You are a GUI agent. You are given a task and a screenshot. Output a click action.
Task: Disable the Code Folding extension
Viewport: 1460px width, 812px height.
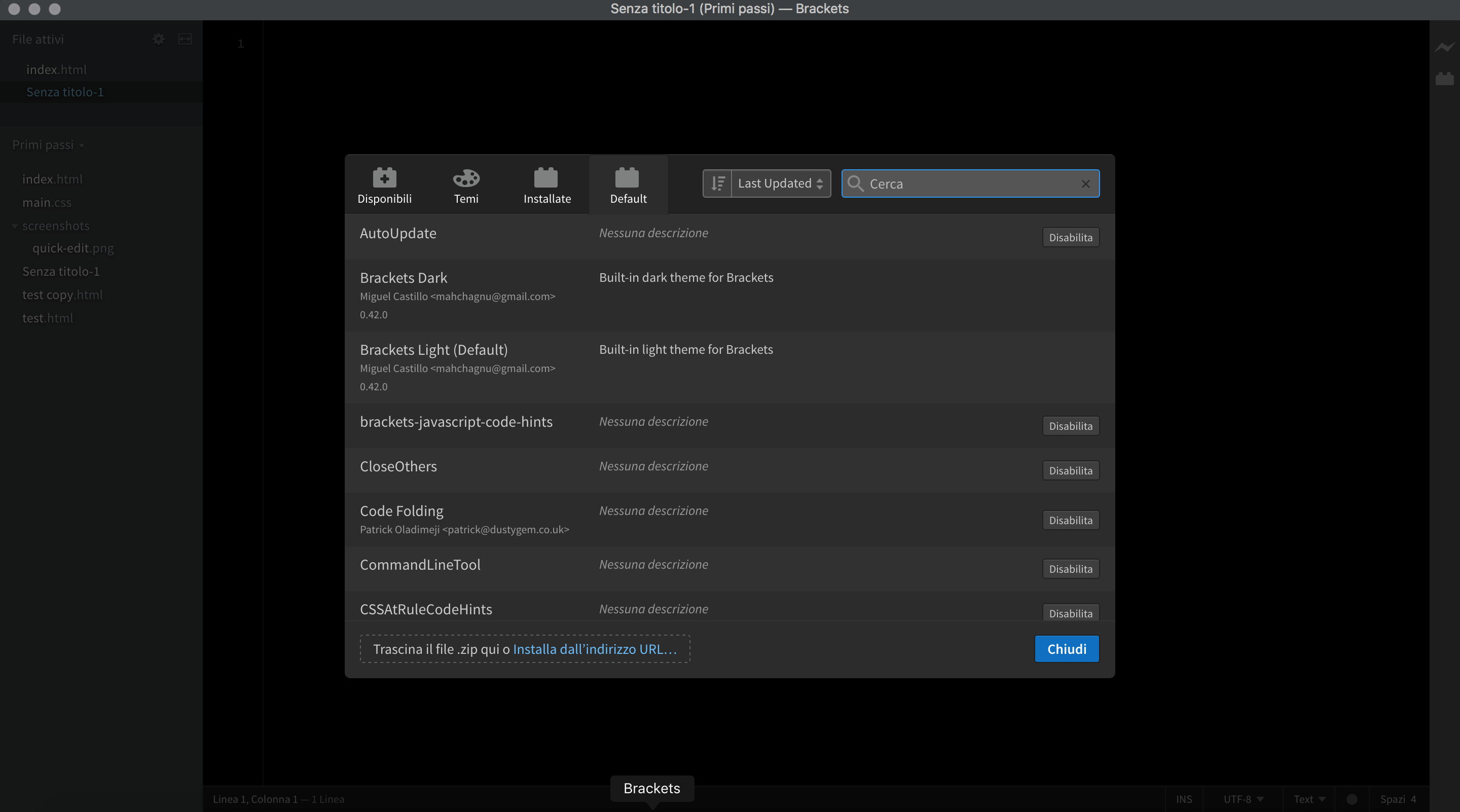tap(1070, 520)
